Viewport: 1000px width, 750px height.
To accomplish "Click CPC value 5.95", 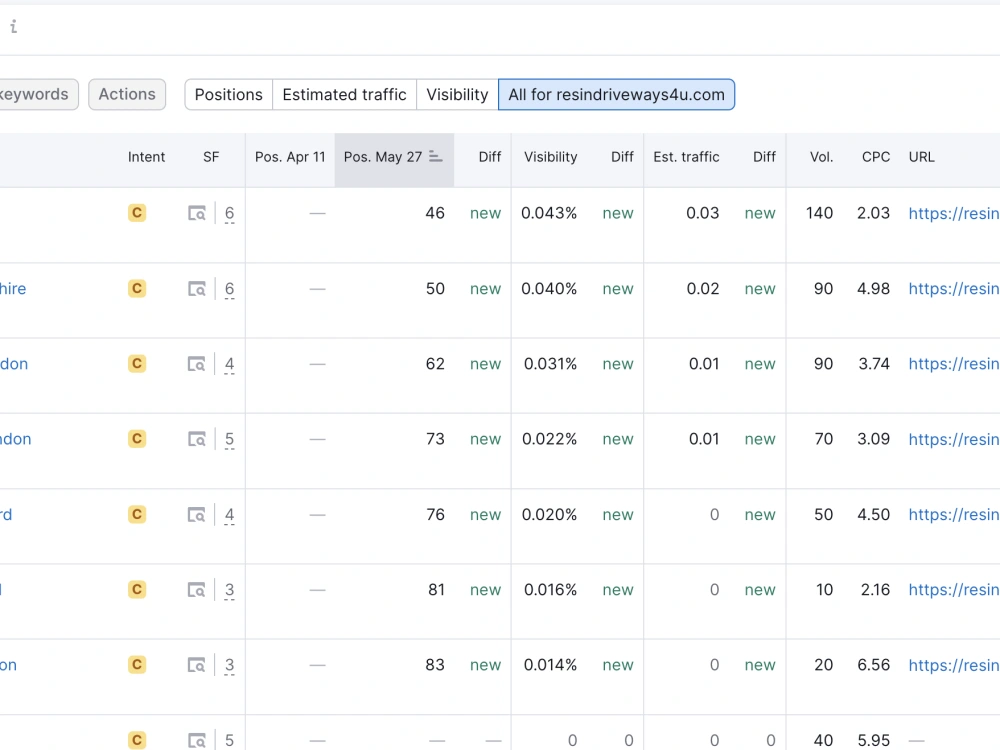I will [874, 740].
